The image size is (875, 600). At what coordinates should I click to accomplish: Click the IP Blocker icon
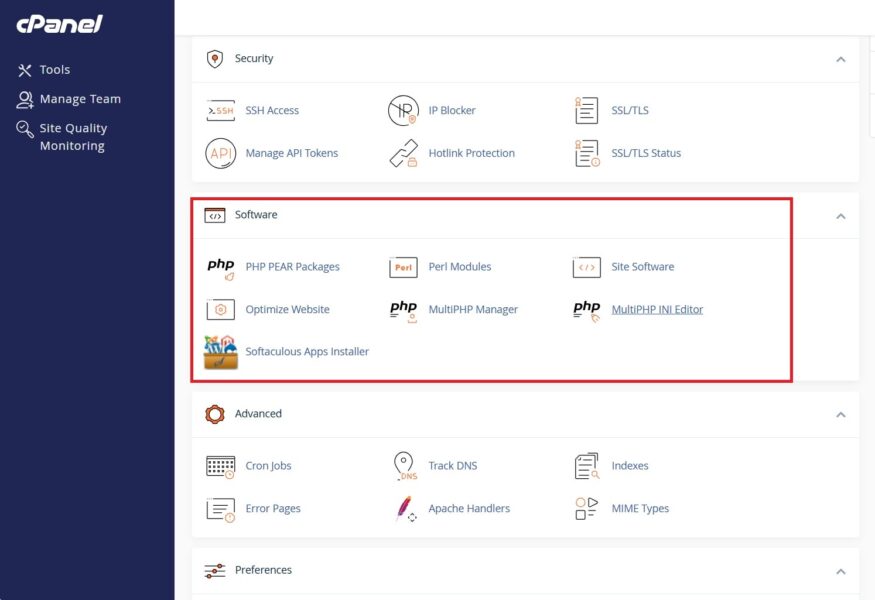coord(403,110)
